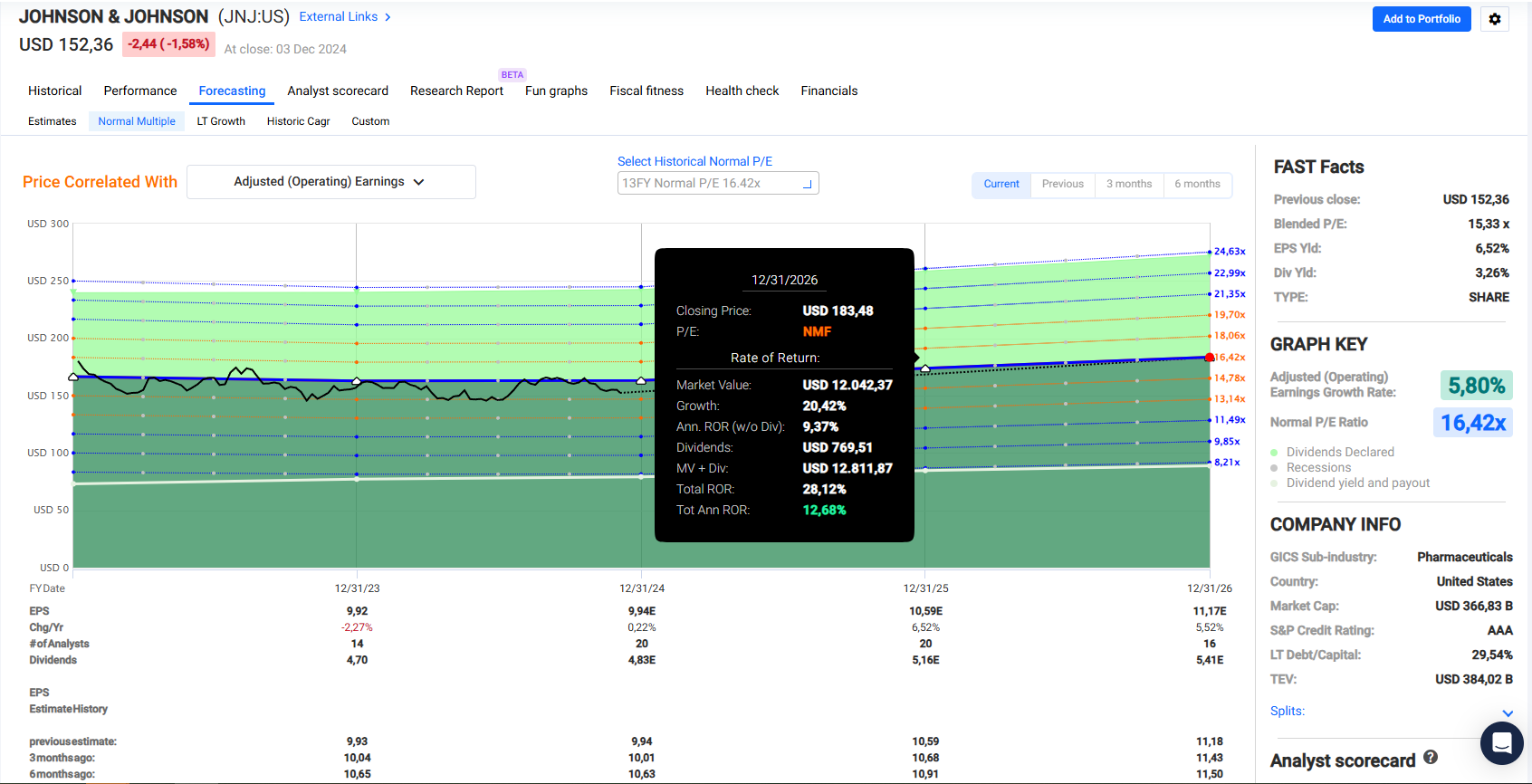Click the 5,80% earnings growth rate swatch
1532x784 pixels.
[x=1476, y=386]
